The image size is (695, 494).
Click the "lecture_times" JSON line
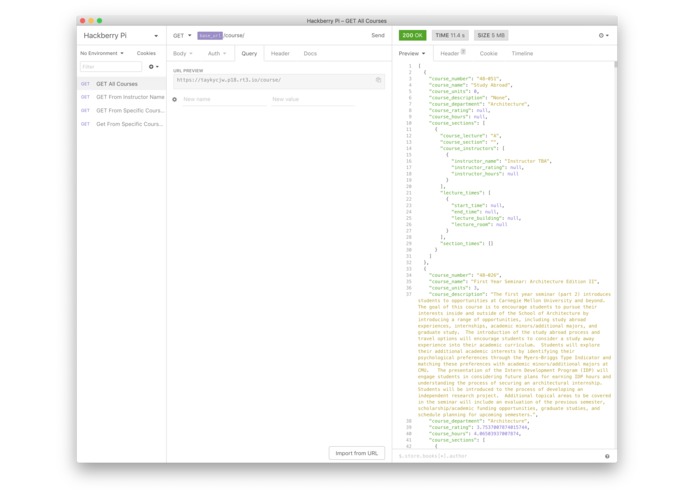coord(465,193)
